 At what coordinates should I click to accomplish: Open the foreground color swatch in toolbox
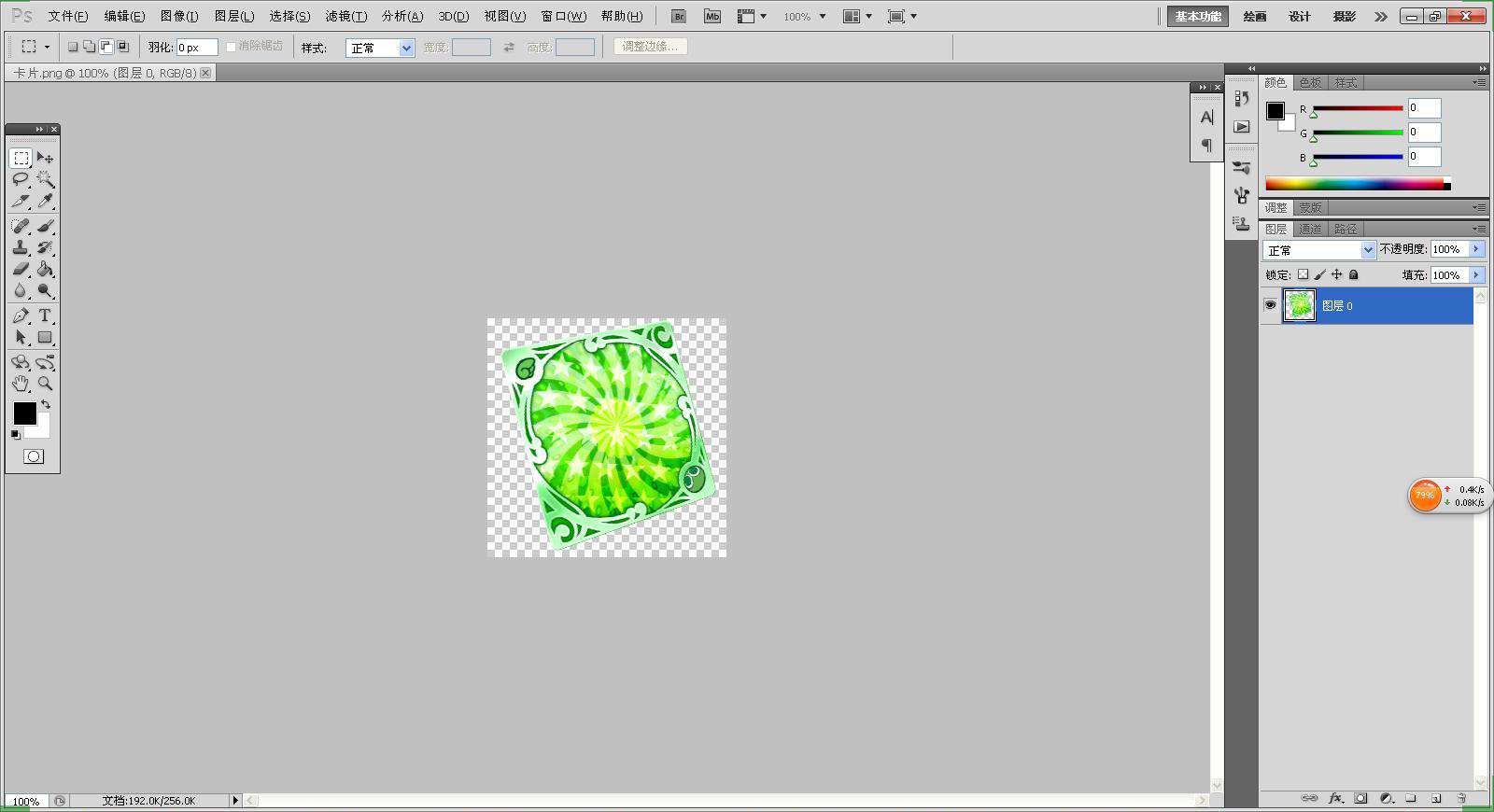[24, 413]
